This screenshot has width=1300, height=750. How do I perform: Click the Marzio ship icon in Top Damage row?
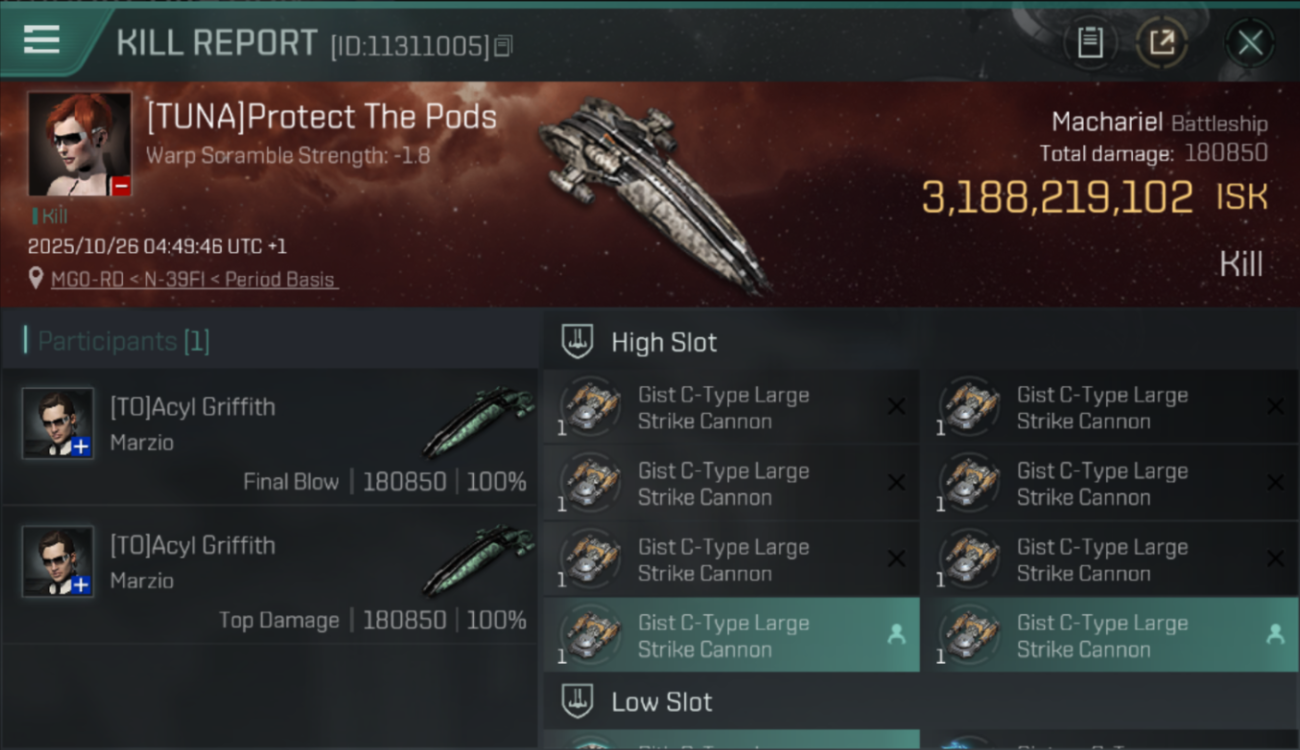pyautogui.click(x=480, y=560)
